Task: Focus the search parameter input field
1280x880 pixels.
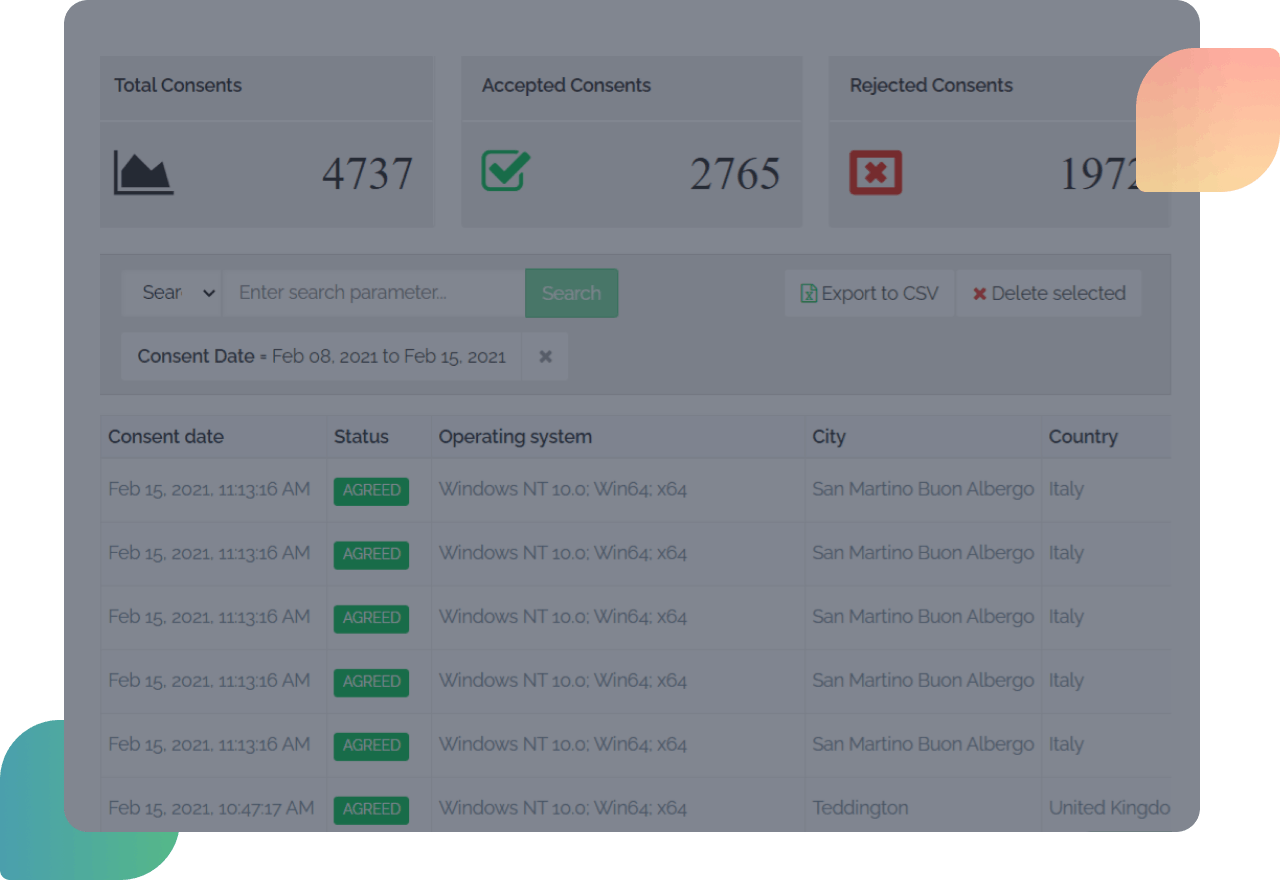Action: (x=374, y=293)
